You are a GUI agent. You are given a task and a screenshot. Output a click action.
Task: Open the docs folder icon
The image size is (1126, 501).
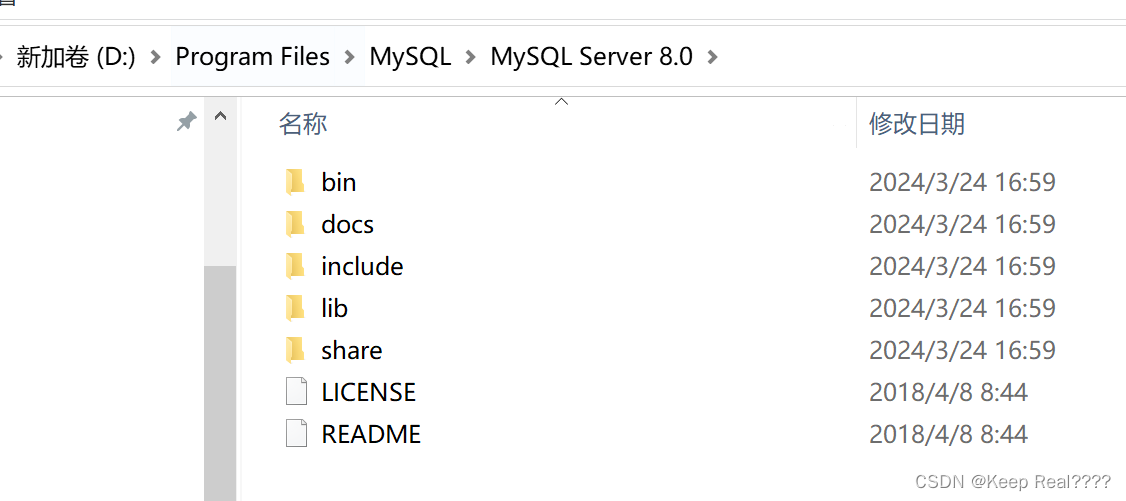[x=295, y=224]
